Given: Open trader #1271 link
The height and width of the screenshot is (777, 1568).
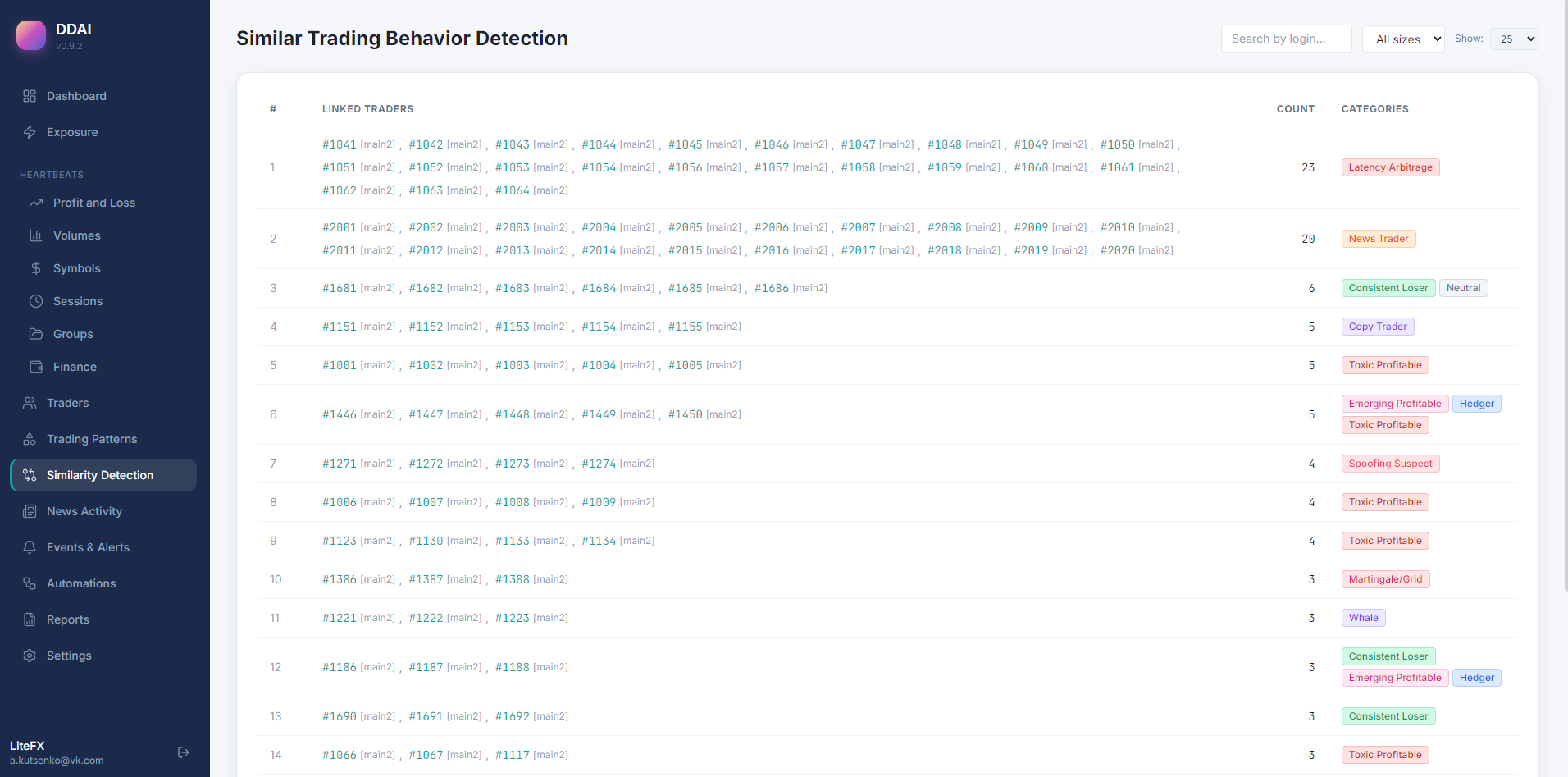Looking at the screenshot, I should point(339,464).
